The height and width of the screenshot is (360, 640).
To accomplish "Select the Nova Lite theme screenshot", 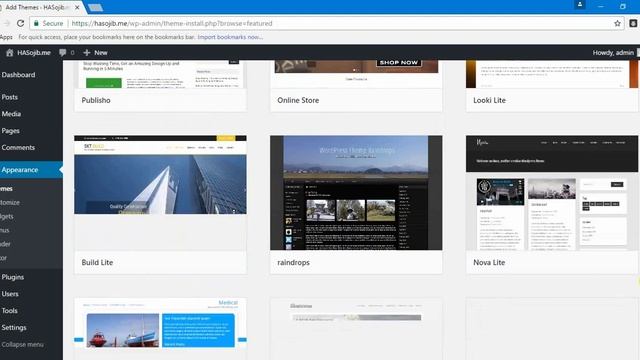I will [552, 193].
